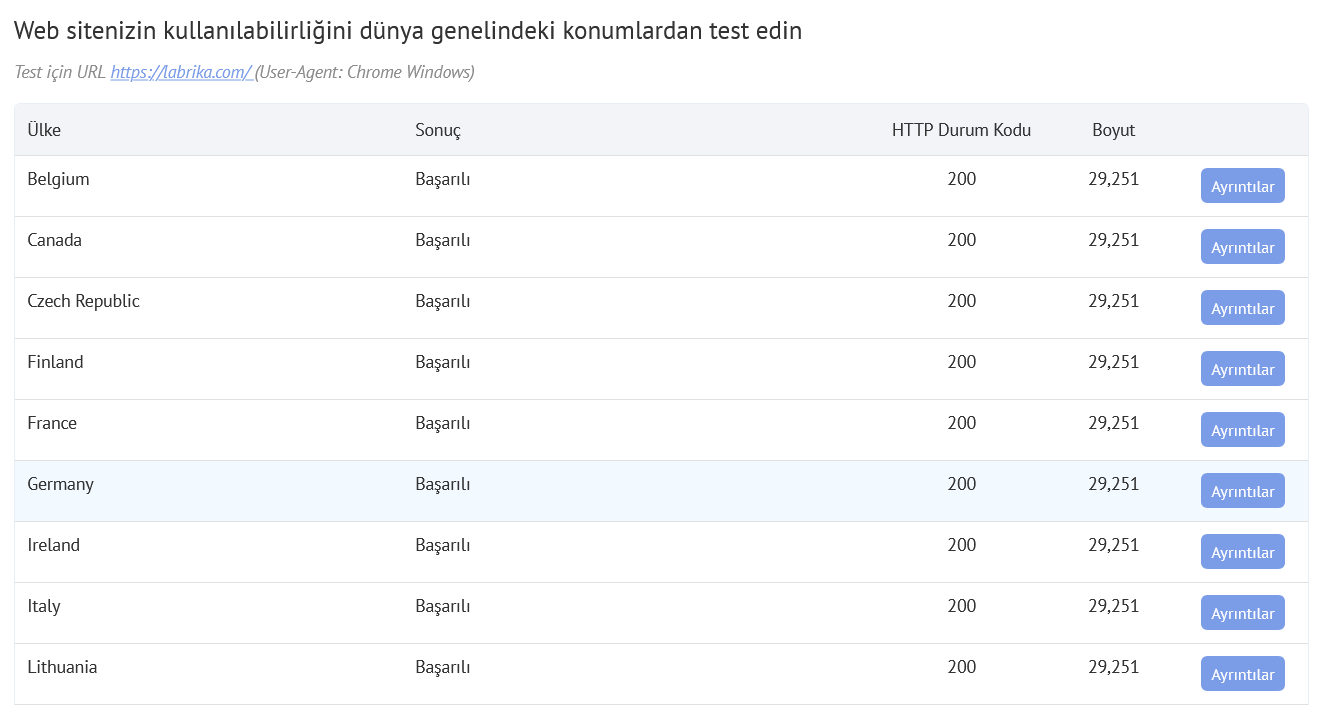Click Ayrıntılar for Finland

(1242, 368)
